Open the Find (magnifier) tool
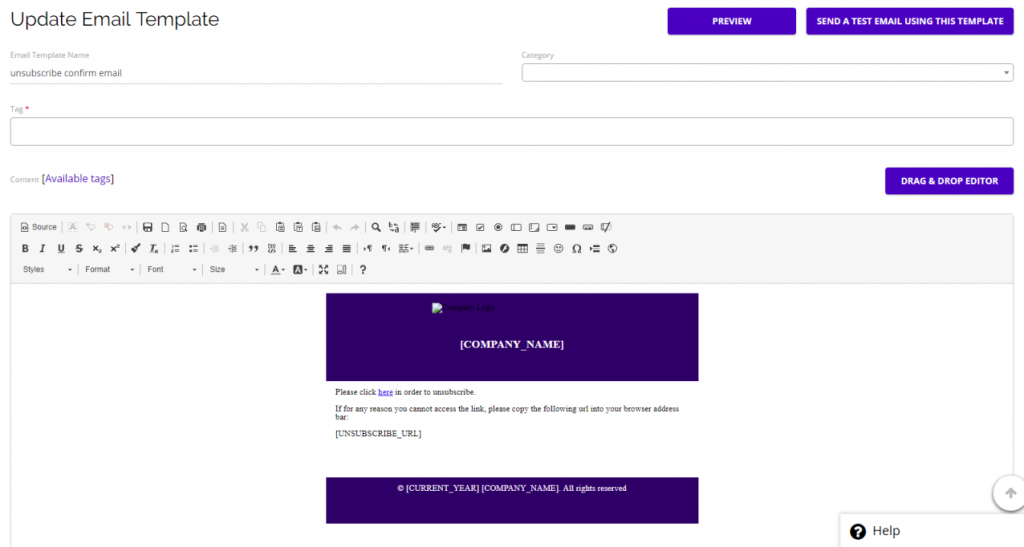Screen dimensions: 1024x547 pos(376,227)
